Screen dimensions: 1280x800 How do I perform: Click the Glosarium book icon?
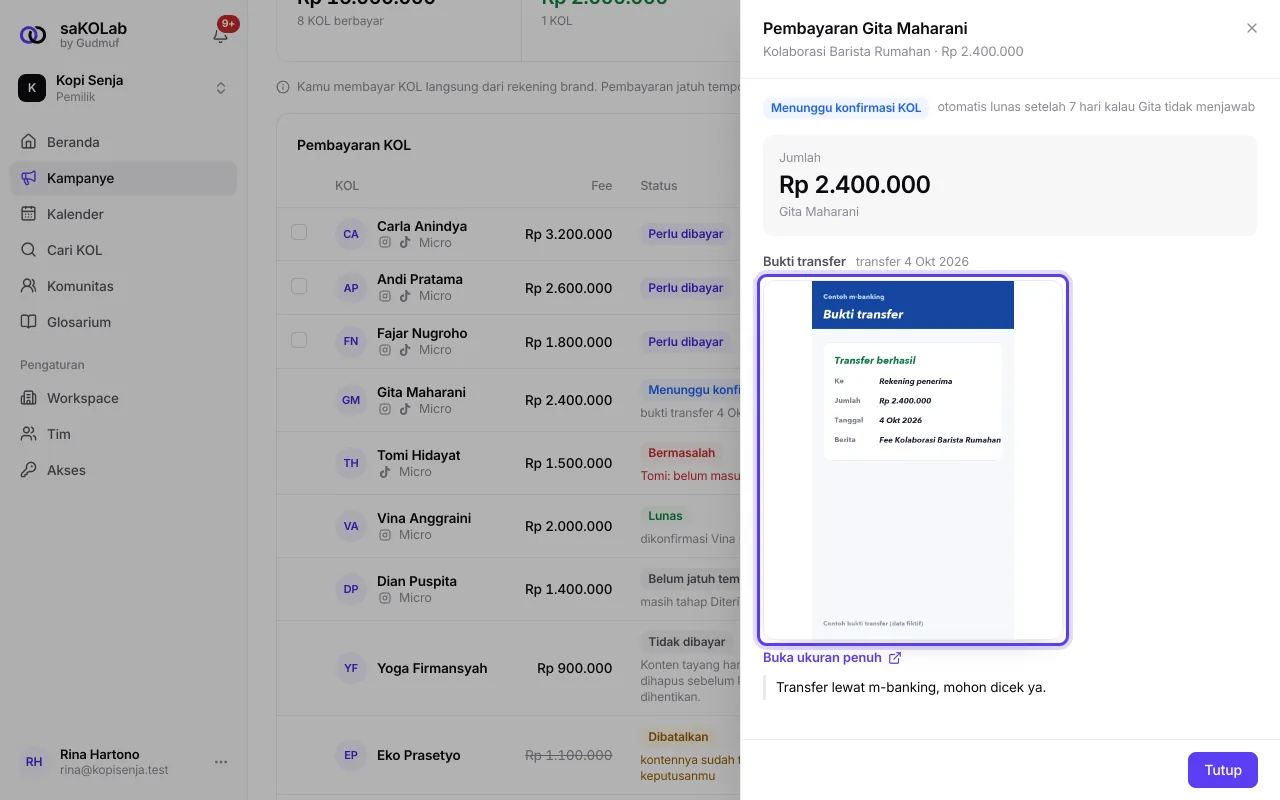click(x=28, y=322)
